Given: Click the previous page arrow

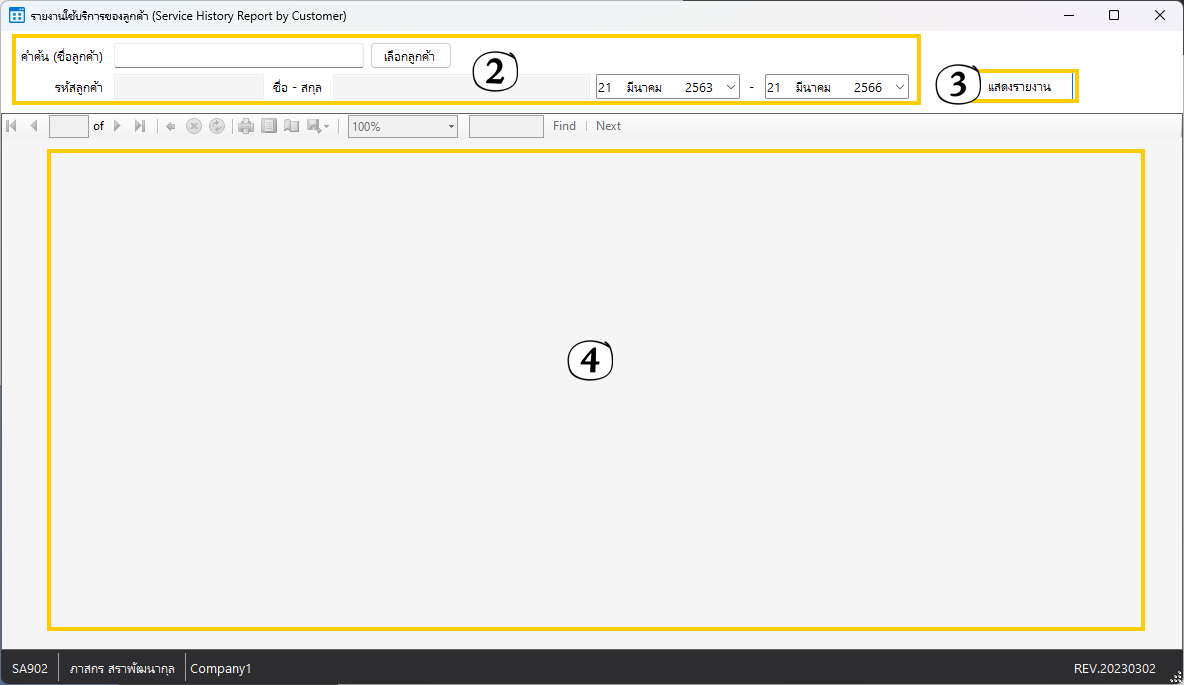Looking at the screenshot, I should click(33, 126).
